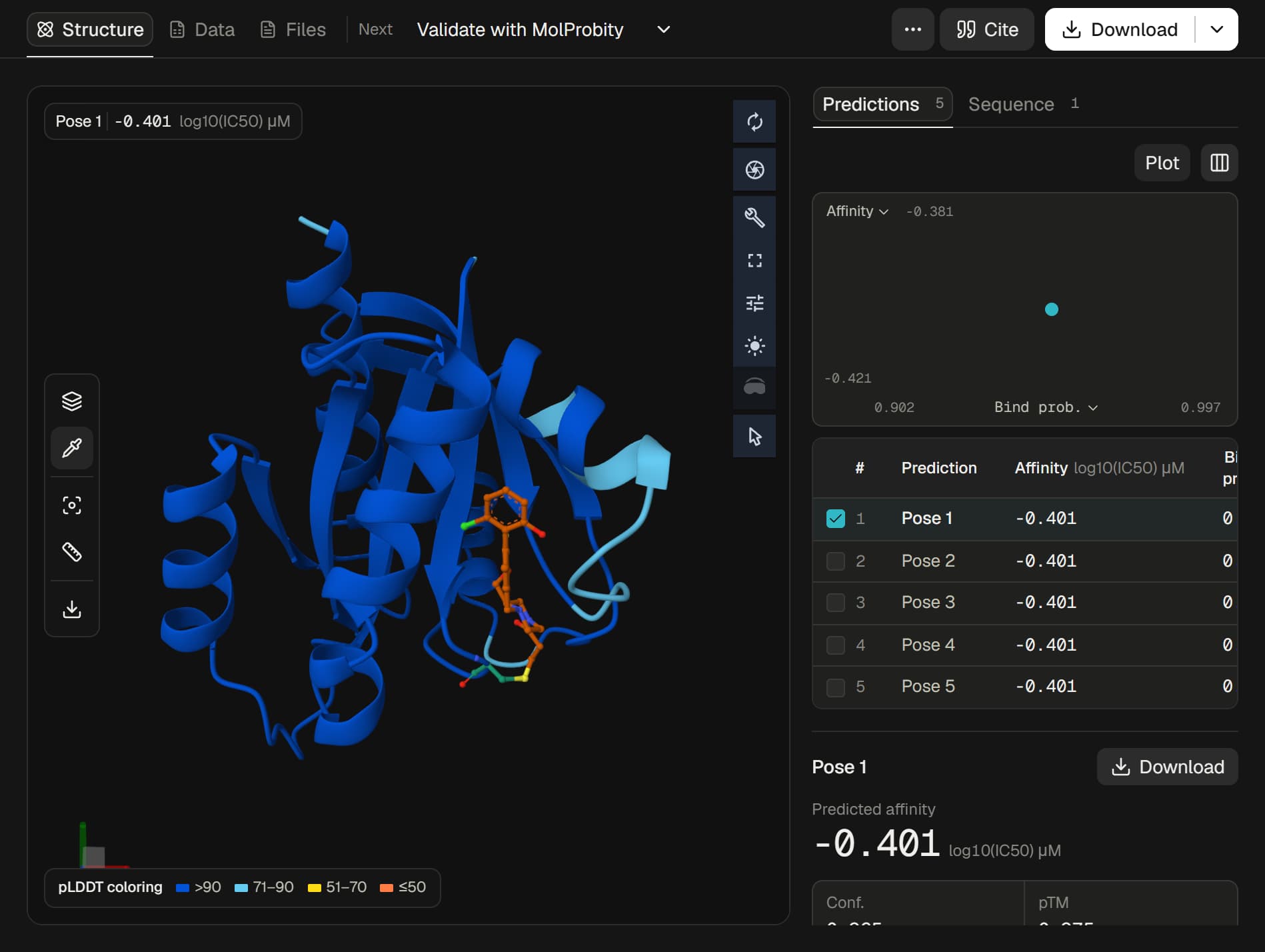Click the download icon in left sidebar
This screenshot has height=952, width=1265.
[72, 609]
